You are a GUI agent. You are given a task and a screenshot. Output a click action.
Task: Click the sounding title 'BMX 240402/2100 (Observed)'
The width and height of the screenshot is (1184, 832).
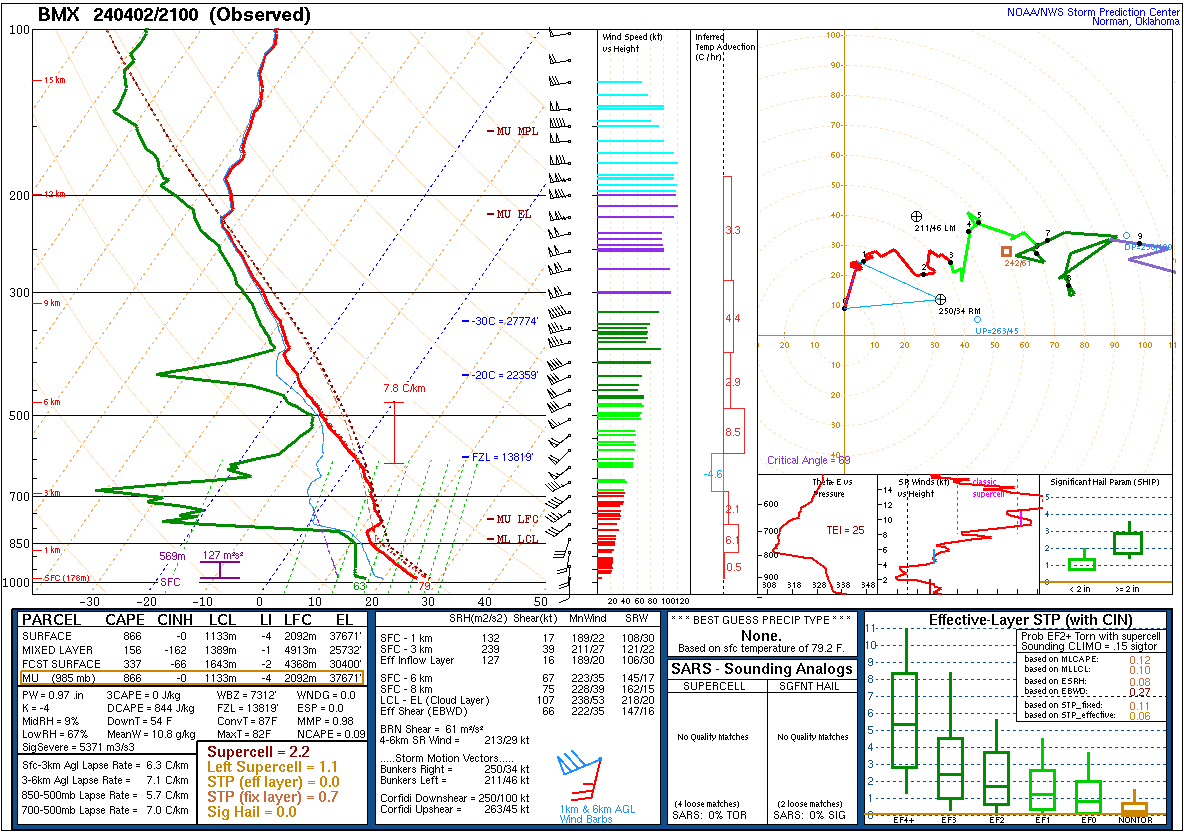click(x=174, y=14)
